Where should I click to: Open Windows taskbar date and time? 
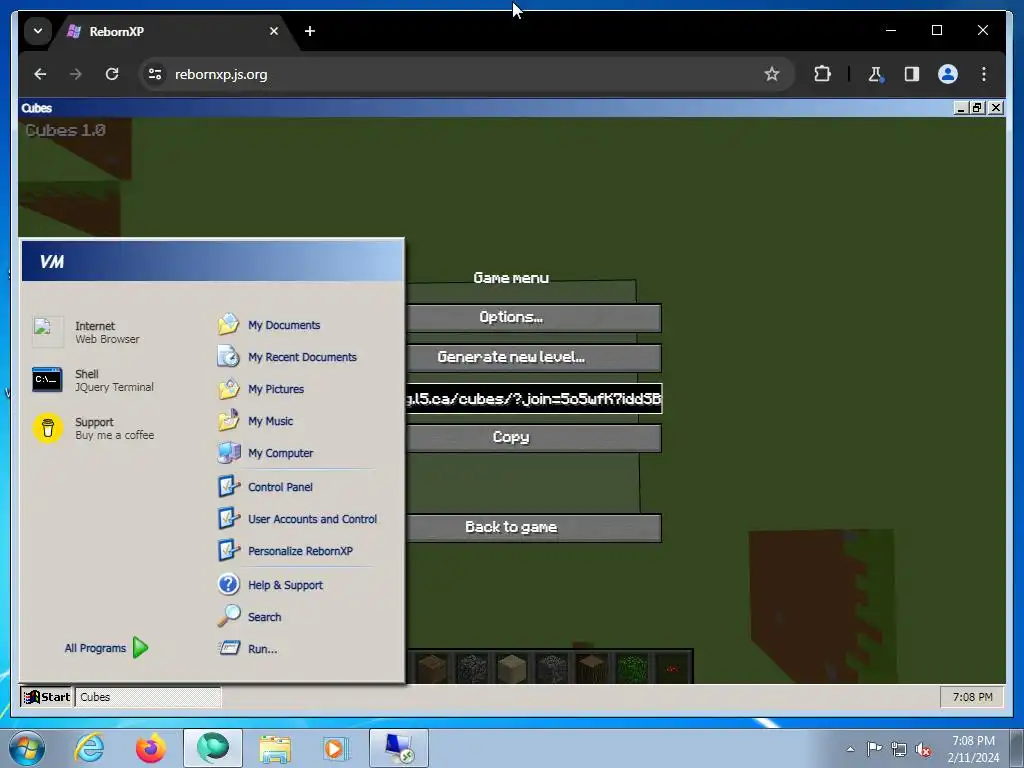click(x=973, y=749)
